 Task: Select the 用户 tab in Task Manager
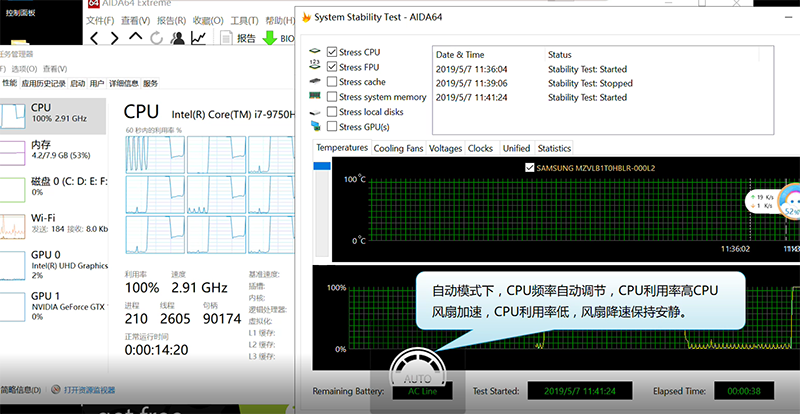click(x=97, y=84)
